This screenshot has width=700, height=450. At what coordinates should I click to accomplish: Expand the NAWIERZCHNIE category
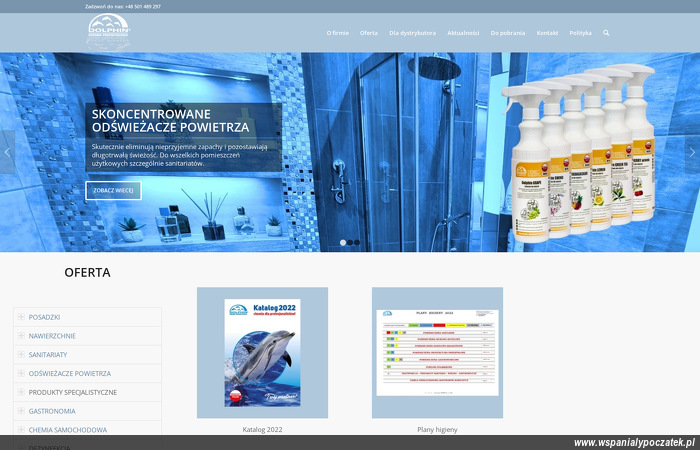(x=21, y=335)
